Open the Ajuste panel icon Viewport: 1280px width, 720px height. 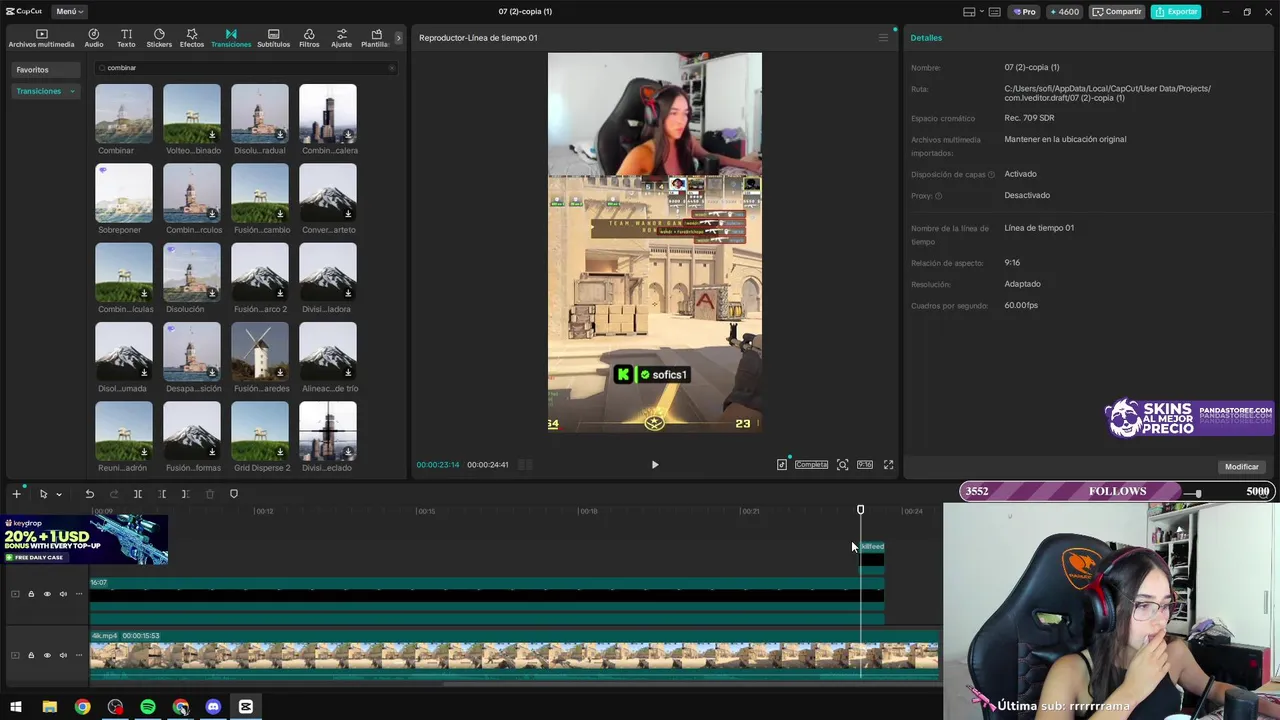click(x=342, y=38)
